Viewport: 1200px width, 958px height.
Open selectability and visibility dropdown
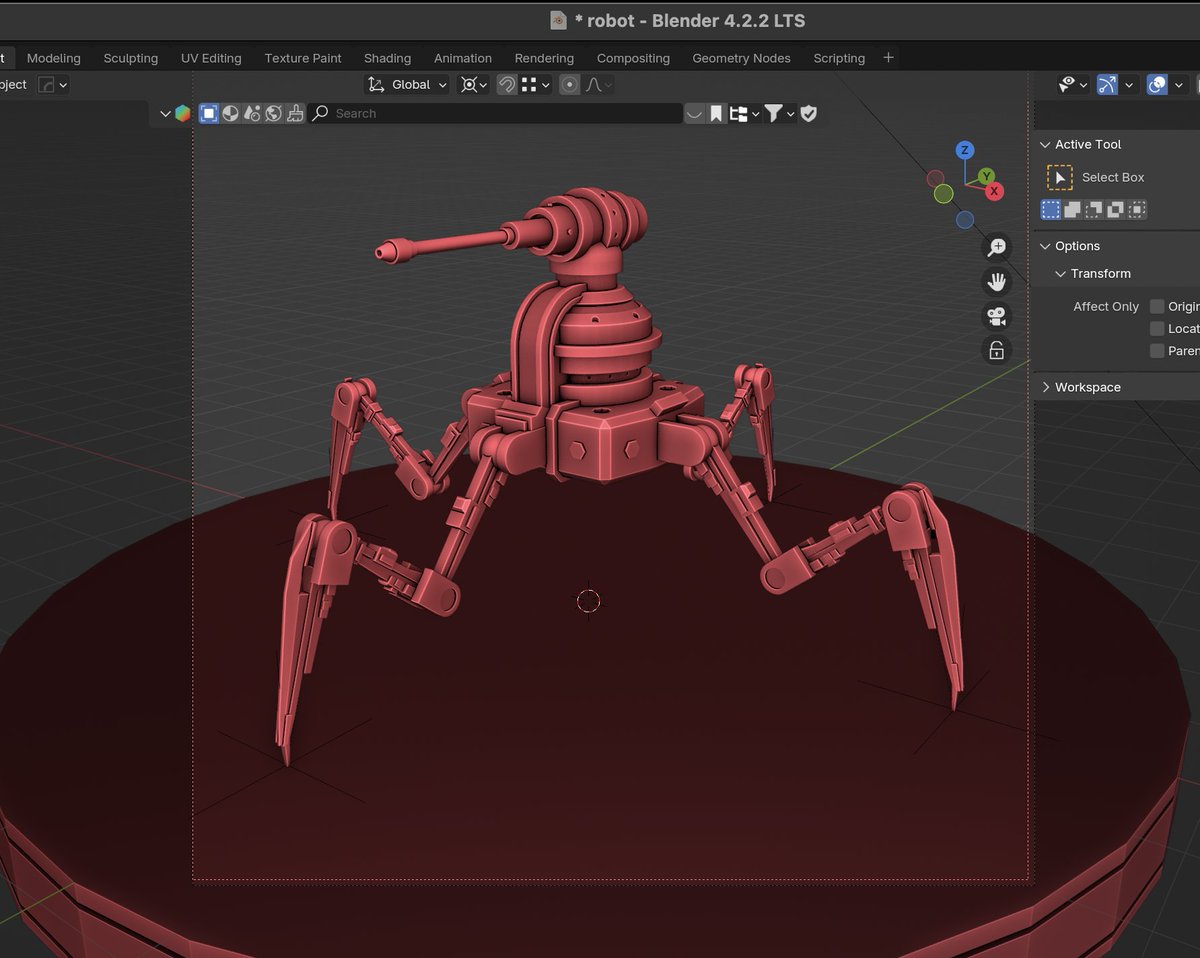click(x=1073, y=85)
